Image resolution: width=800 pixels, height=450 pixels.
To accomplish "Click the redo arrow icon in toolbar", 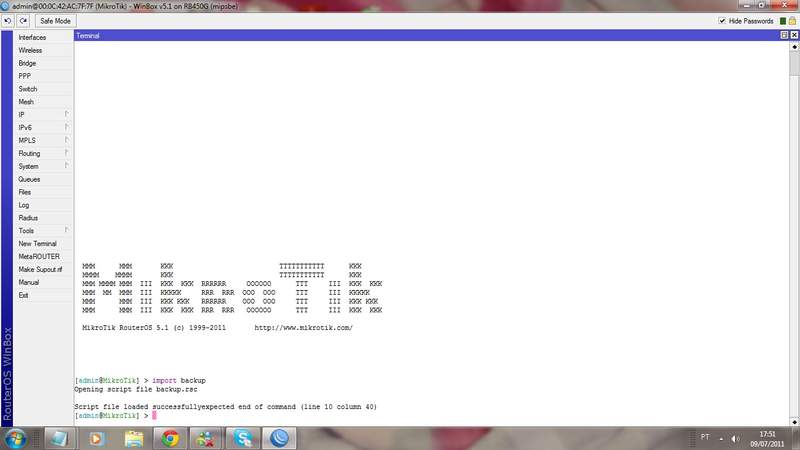I will (23, 21).
